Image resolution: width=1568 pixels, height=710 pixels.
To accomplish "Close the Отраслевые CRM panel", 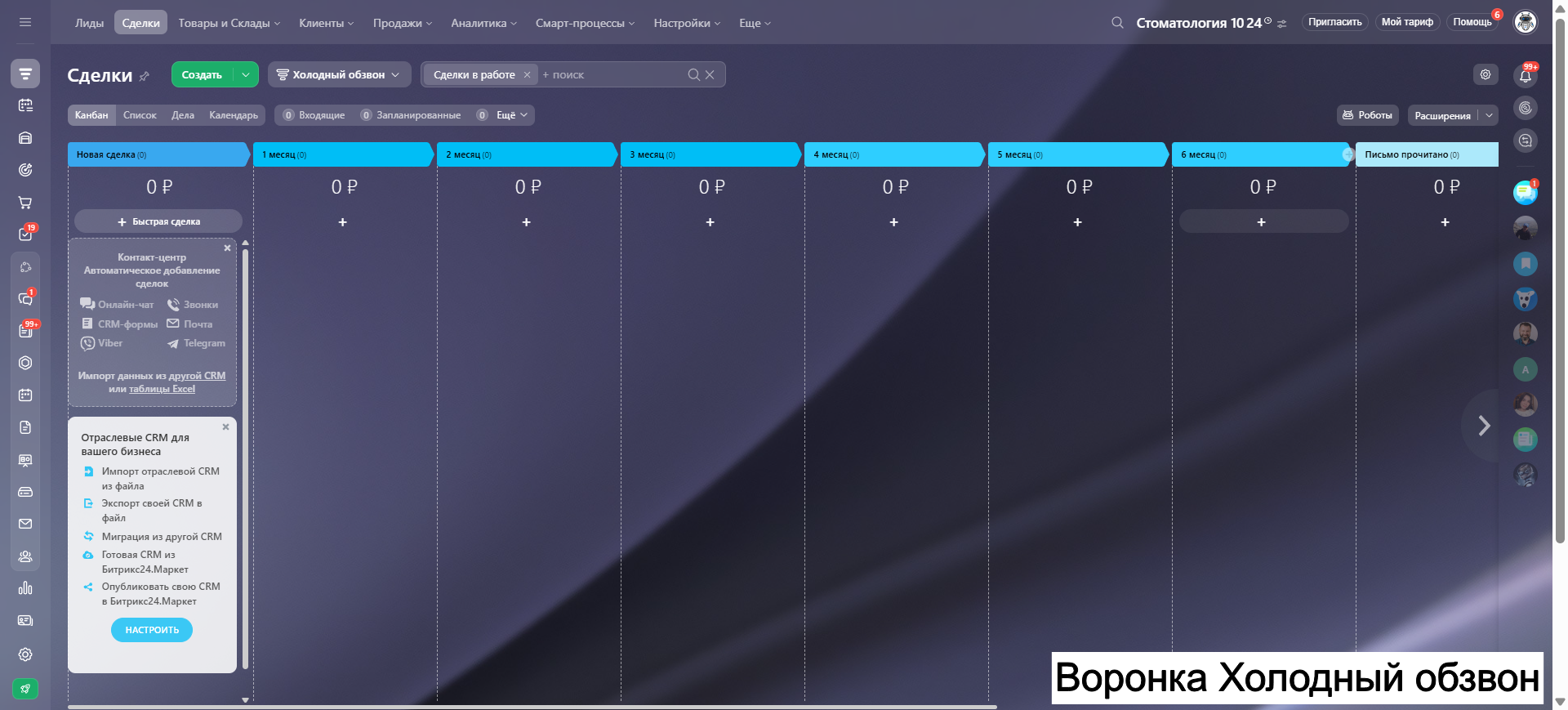I will coord(225,426).
